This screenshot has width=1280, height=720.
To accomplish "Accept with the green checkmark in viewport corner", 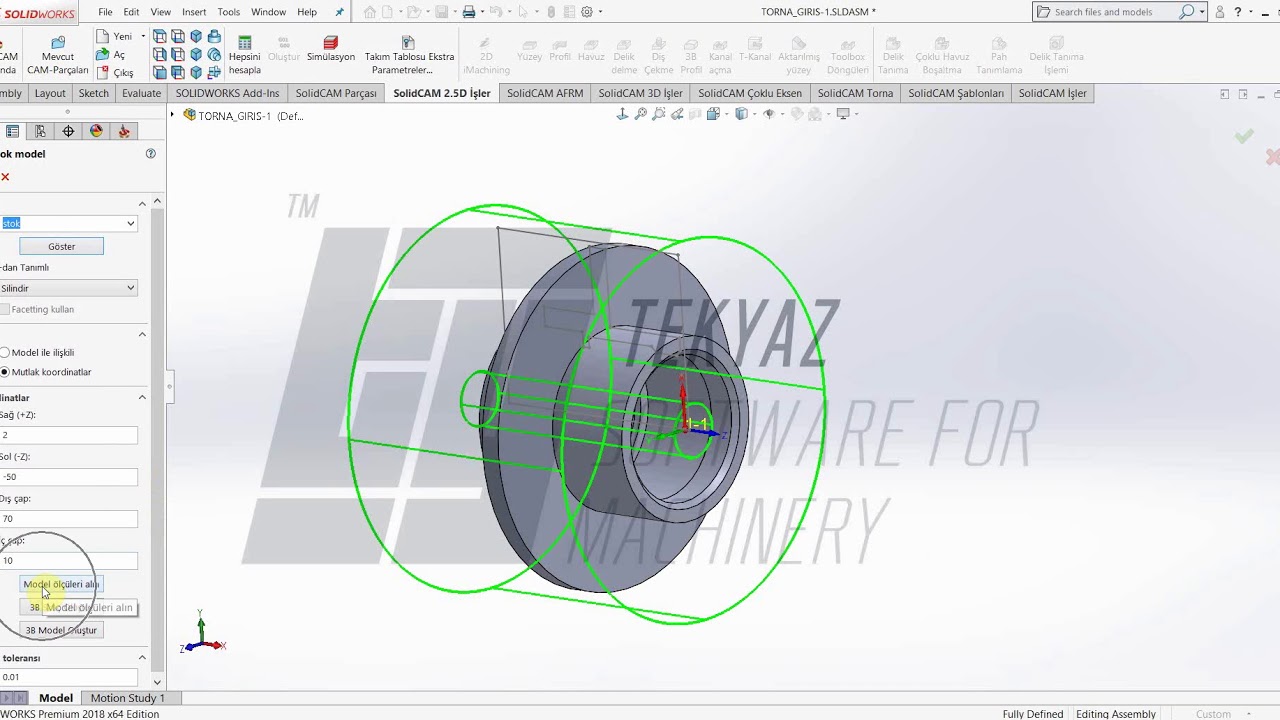I will [x=1244, y=136].
